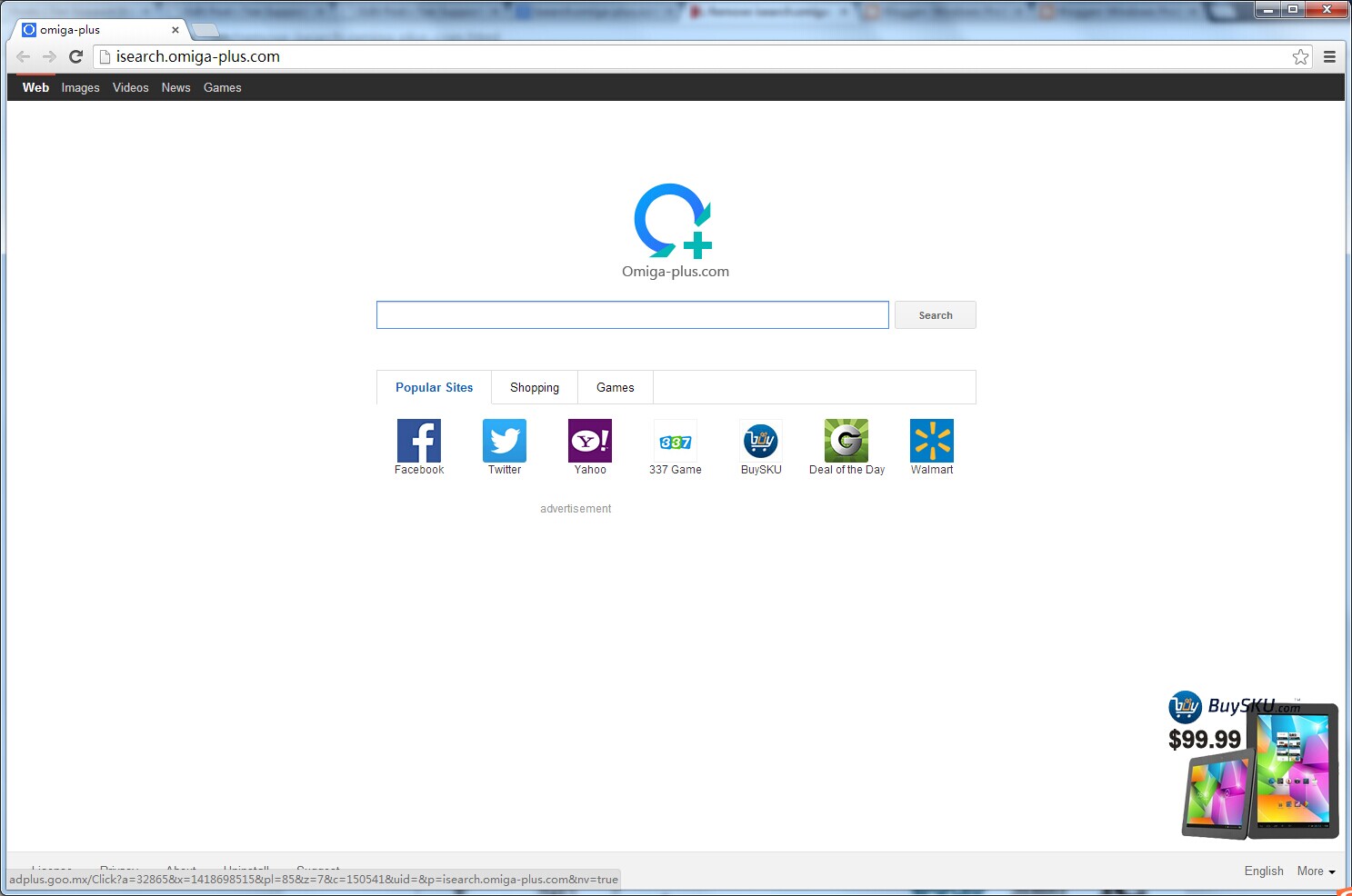Open a new browser tab
The height and width of the screenshot is (896, 1352).
[x=205, y=31]
